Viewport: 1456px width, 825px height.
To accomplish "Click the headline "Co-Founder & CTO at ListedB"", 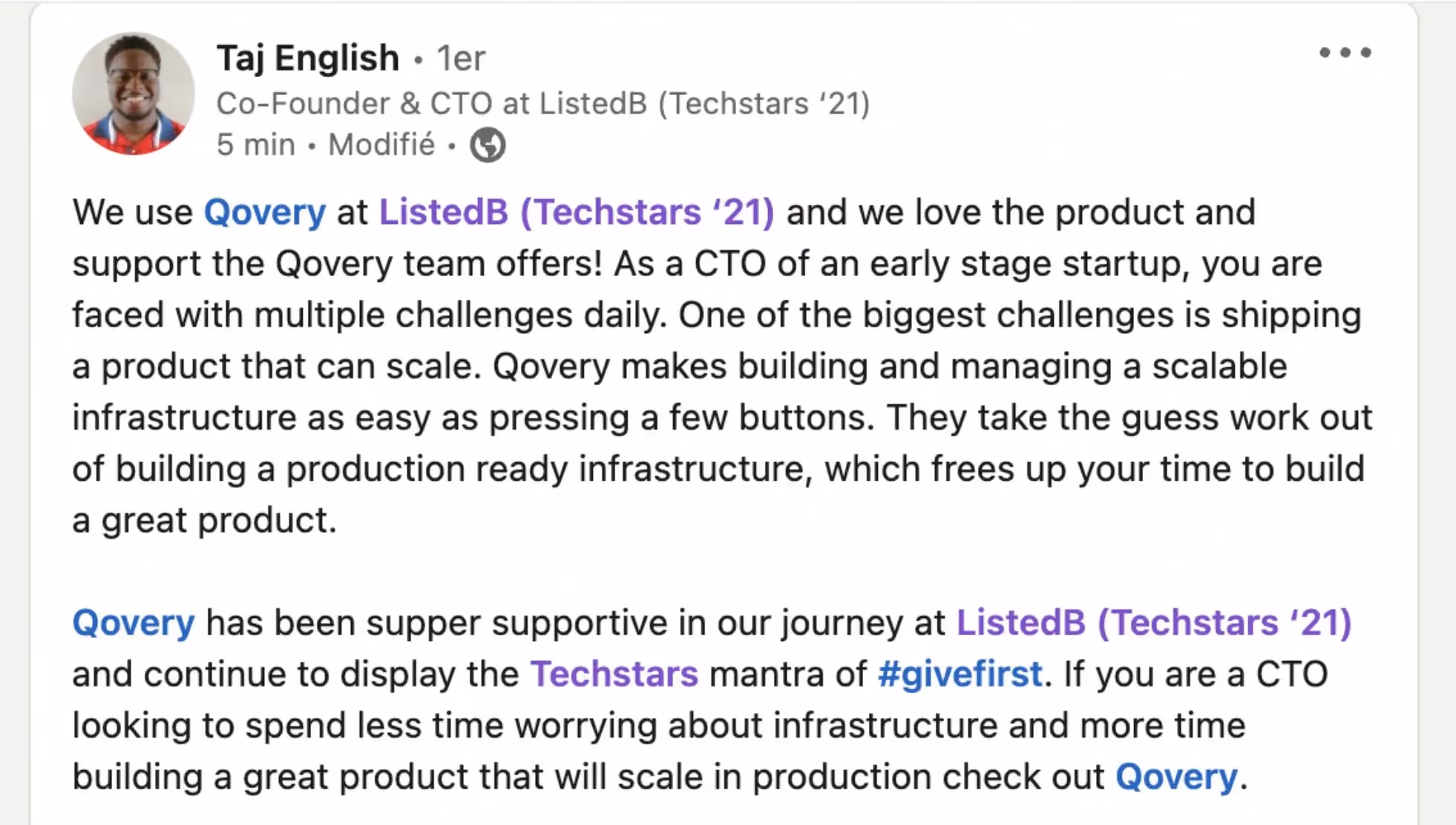I will point(543,103).
